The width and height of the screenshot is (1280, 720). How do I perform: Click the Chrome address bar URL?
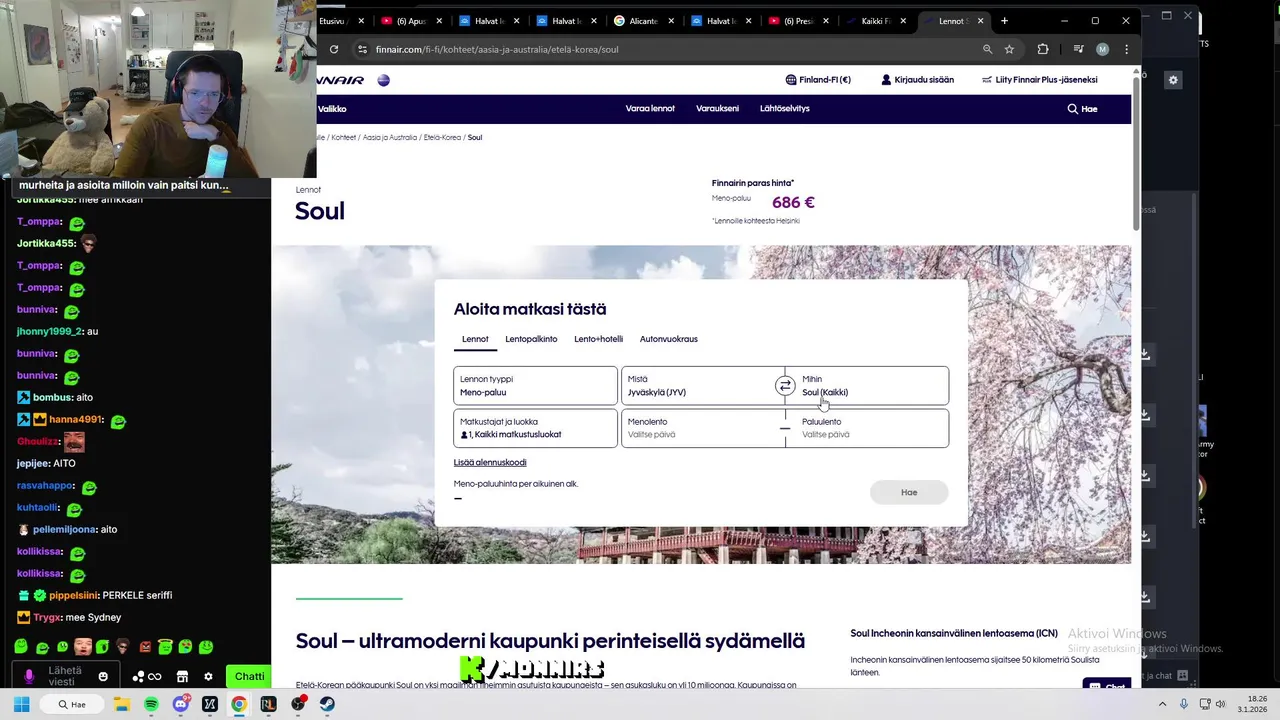pos(497,49)
